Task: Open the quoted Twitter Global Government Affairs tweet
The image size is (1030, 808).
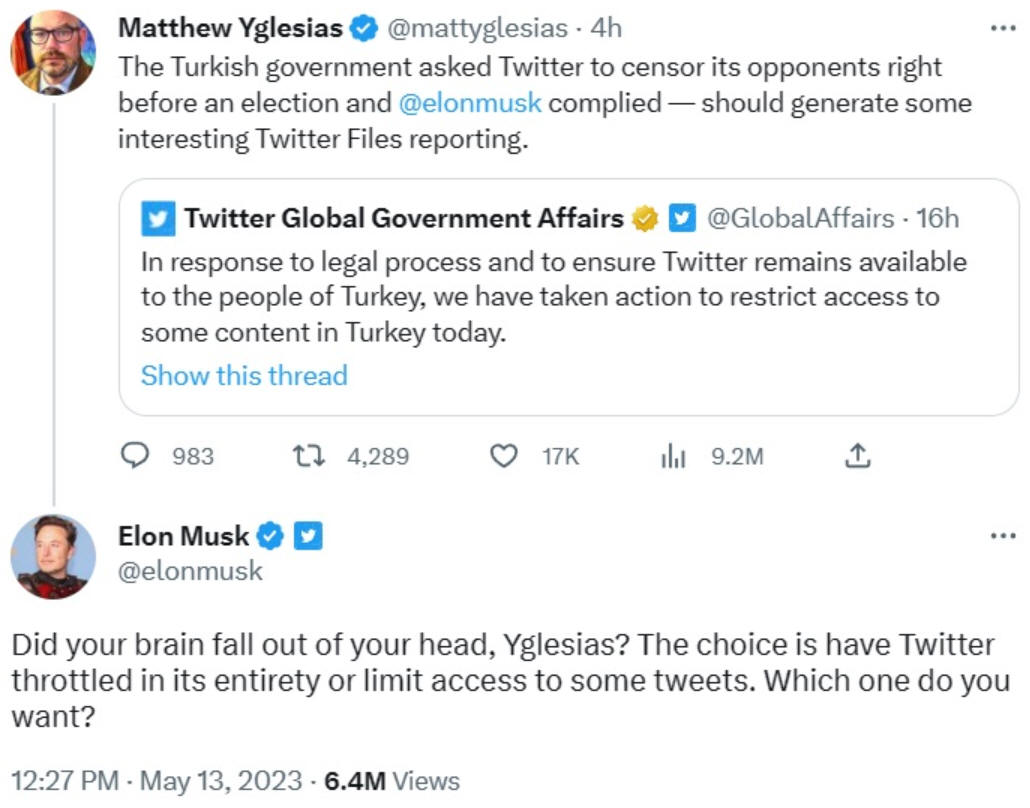Action: pyautogui.click(x=568, y=297)
